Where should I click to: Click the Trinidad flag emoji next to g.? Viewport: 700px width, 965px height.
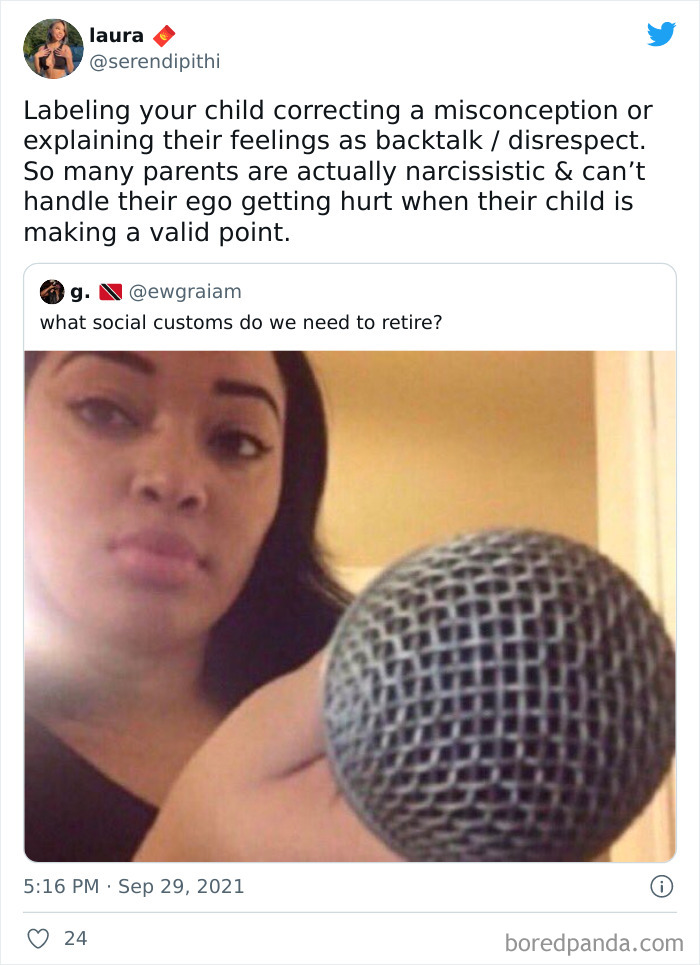click(111, 292)
